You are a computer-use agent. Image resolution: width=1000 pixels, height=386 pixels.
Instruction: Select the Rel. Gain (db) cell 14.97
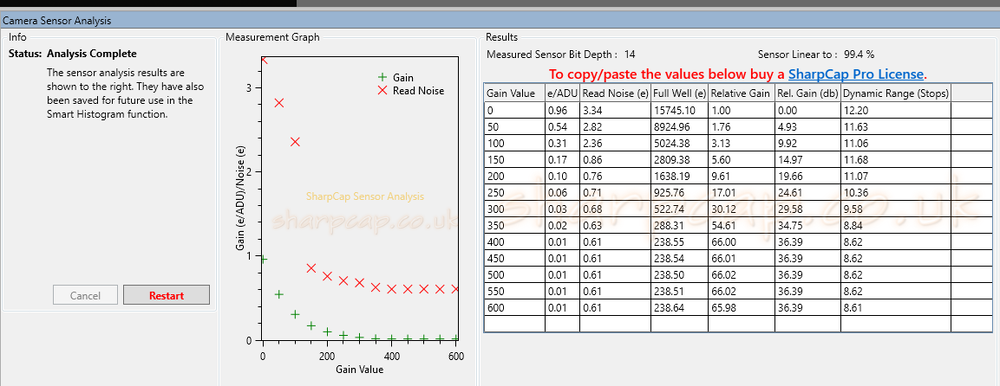click(807, 160)
